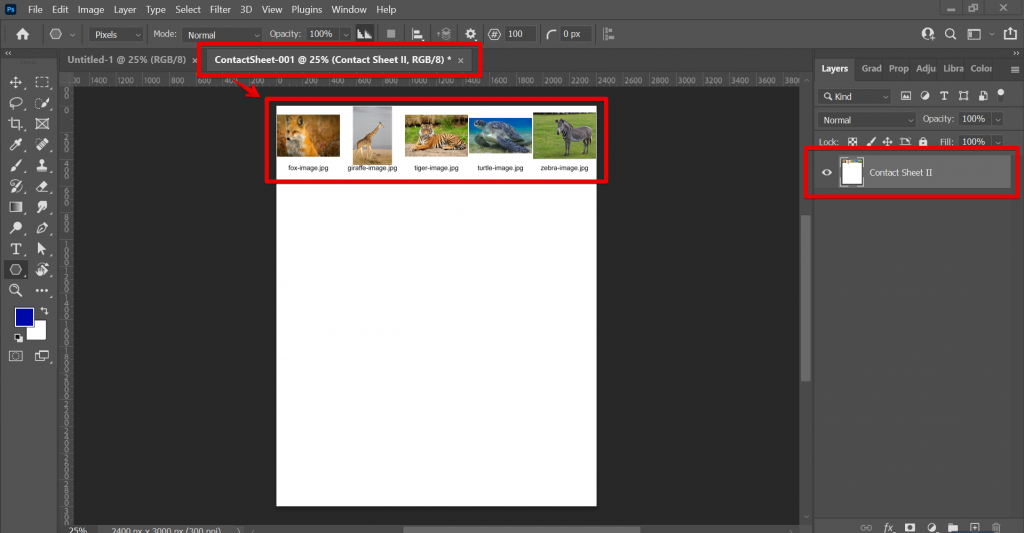Click the layer style fx icon
Image resolution: width=1024 pixels, height=533 pixels.
point(888,526)
